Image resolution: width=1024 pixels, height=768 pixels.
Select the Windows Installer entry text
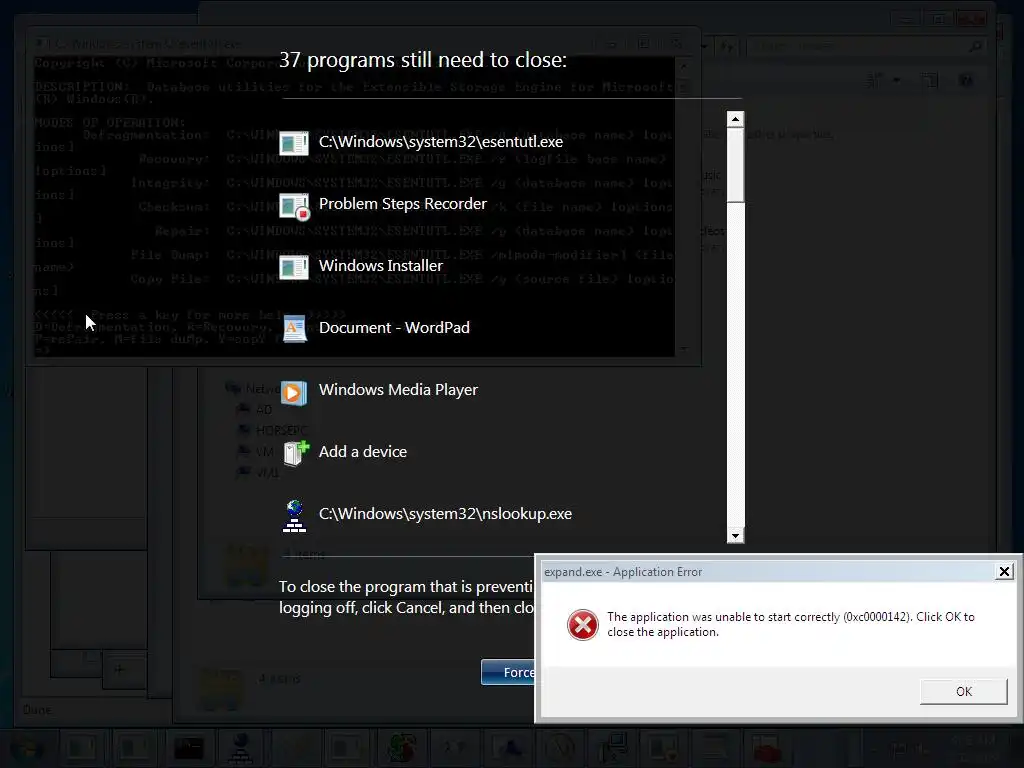coord(381,266)
